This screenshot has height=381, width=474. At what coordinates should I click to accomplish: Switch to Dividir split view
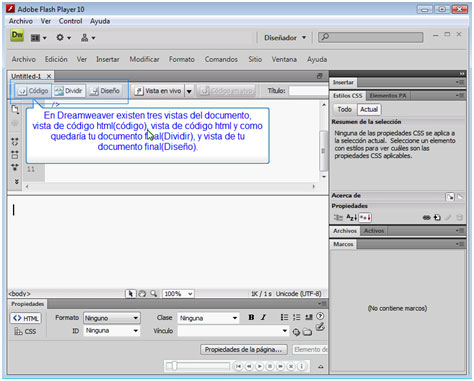[x=69, y=91]
